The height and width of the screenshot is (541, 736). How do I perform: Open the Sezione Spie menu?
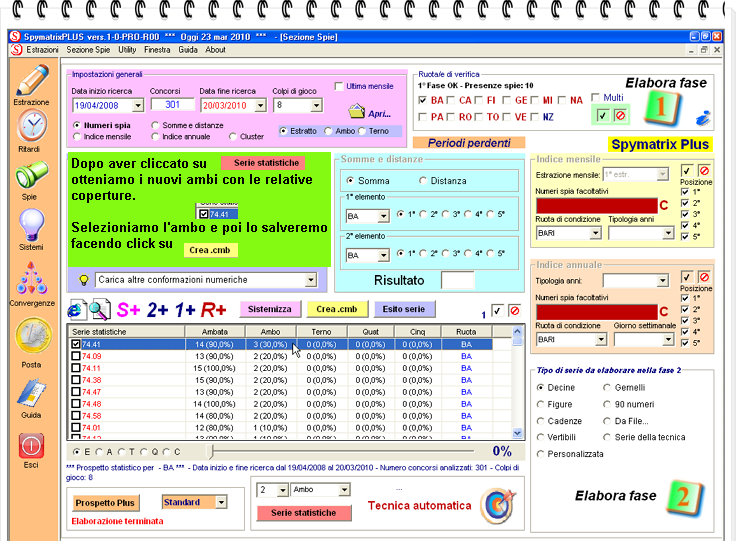(x=88, y=49)
